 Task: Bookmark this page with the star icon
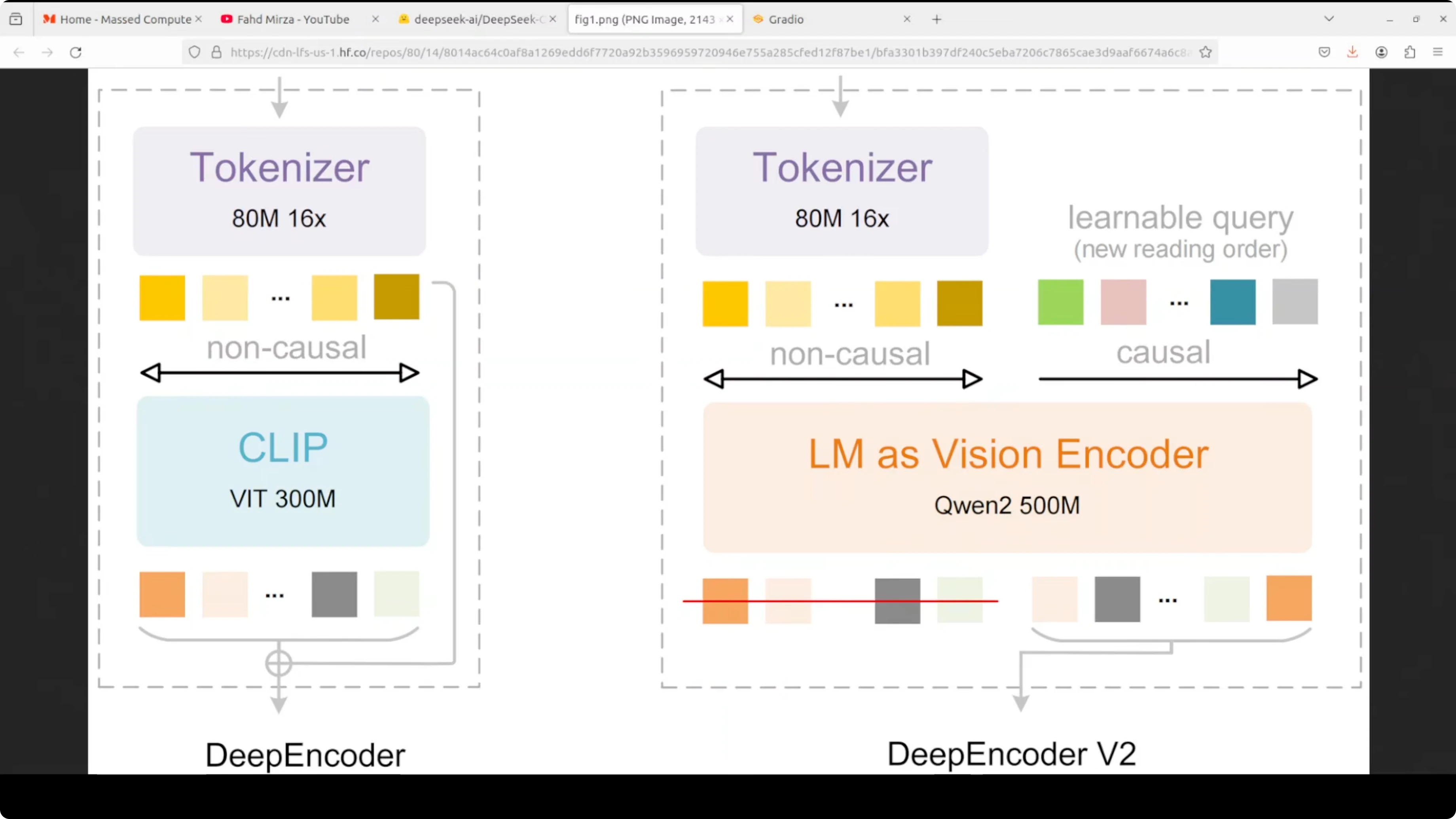pos(1206,53)
